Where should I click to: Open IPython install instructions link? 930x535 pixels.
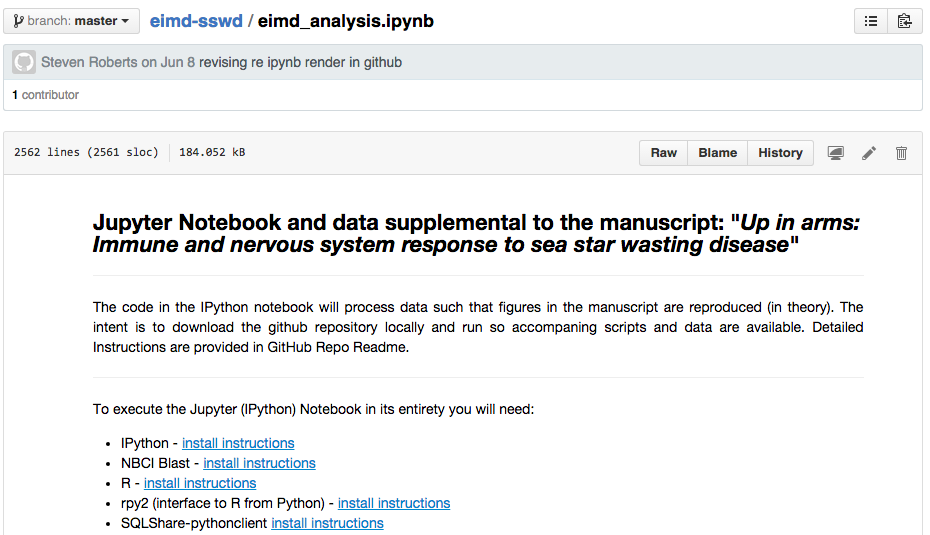238,443
